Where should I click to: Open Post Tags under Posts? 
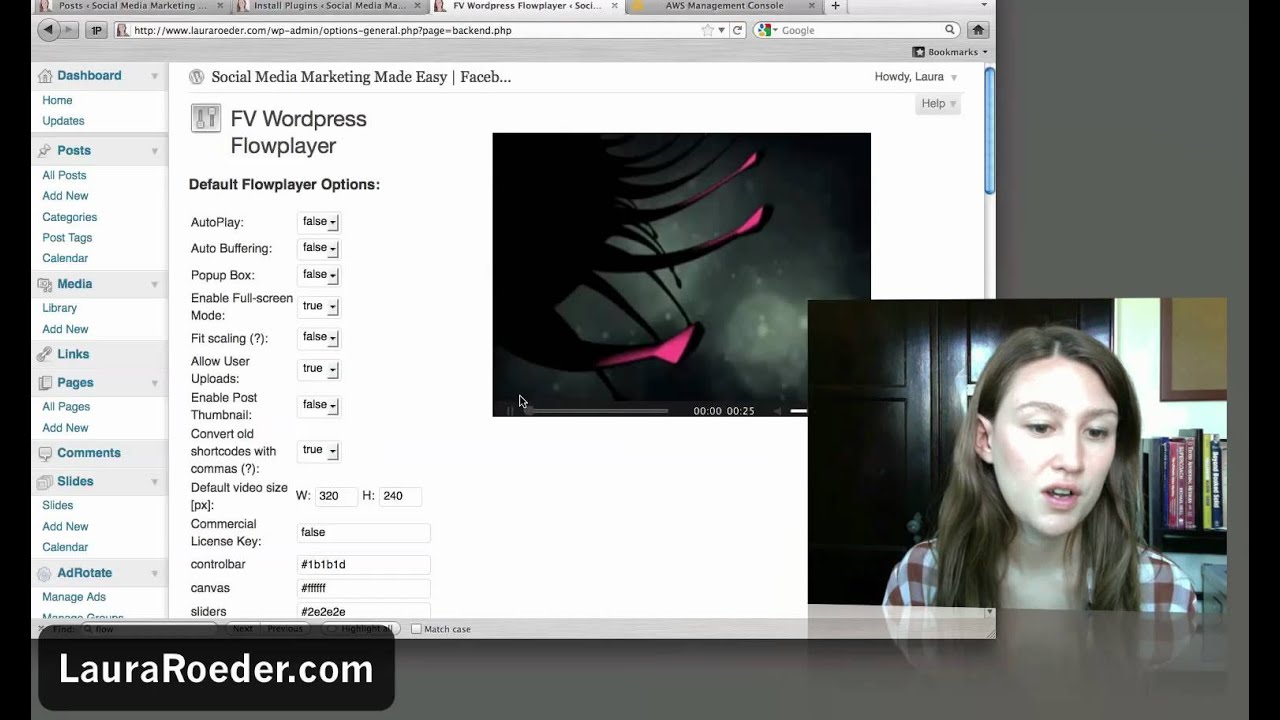[67, 238]
